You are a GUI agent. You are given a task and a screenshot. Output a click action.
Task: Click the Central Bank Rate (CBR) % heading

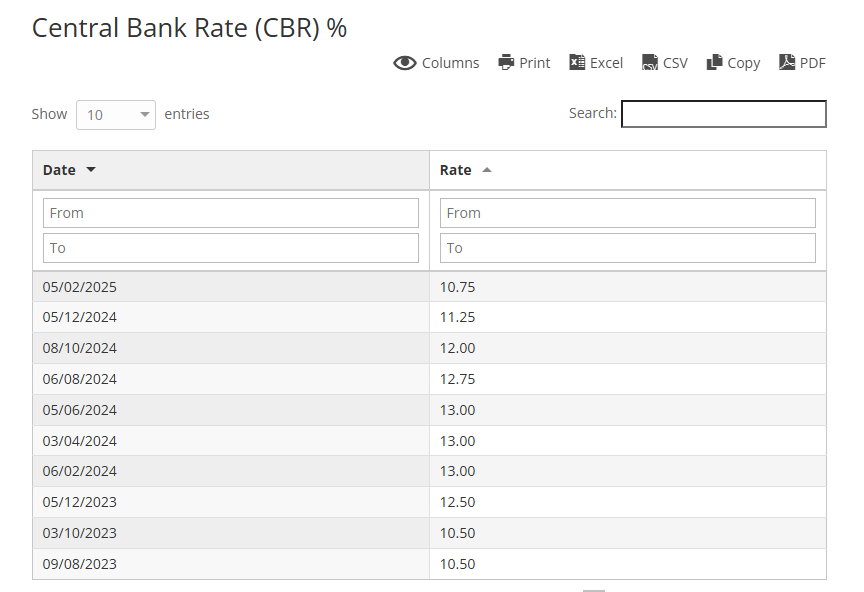[x=189, y=28]
